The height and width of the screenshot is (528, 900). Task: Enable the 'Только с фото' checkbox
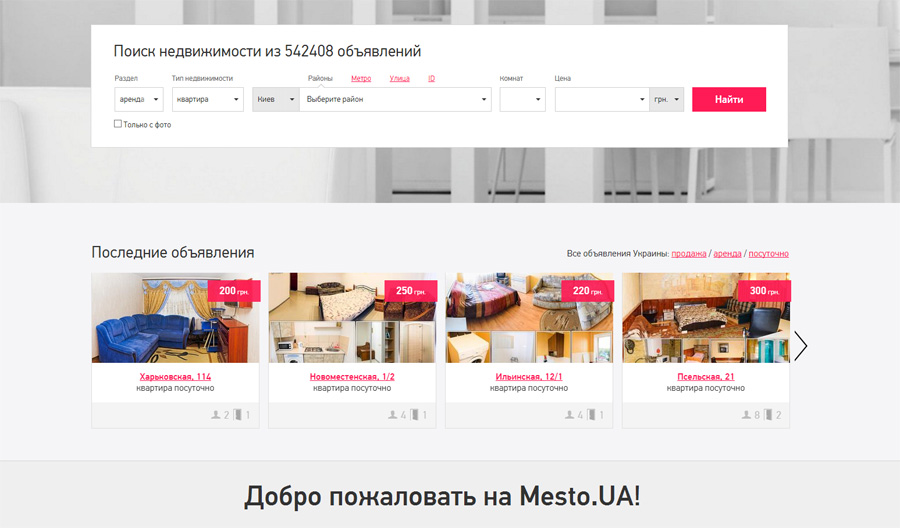[x=118, y=124]
